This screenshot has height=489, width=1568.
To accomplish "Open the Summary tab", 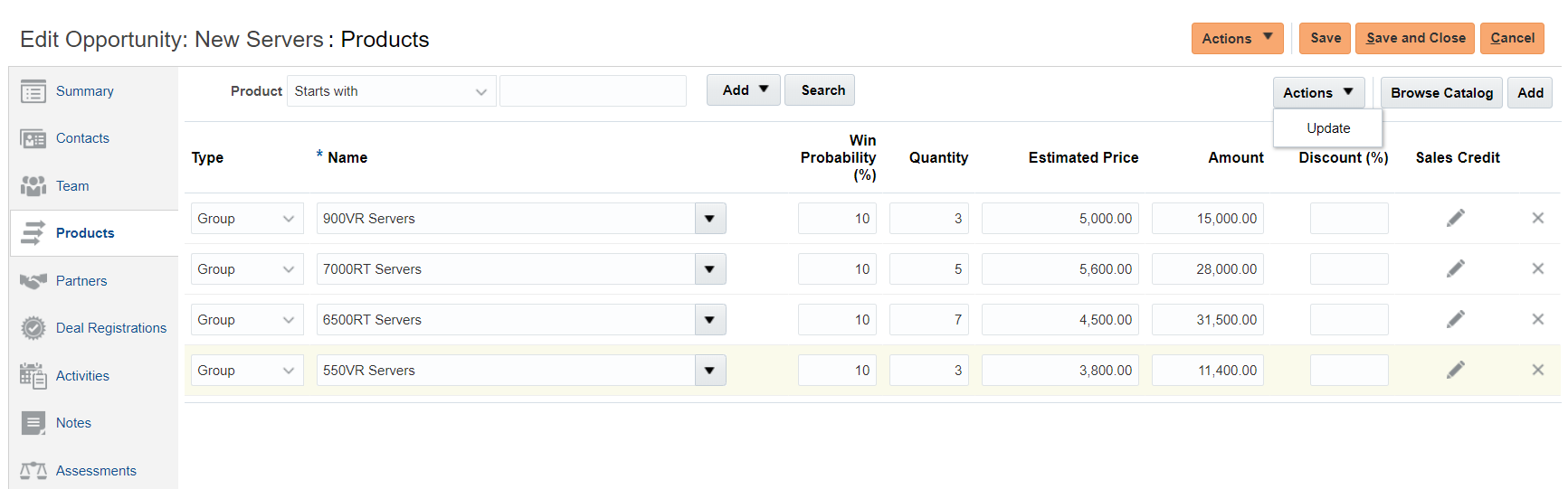I will pyautogui.click(x=84, y=91).
